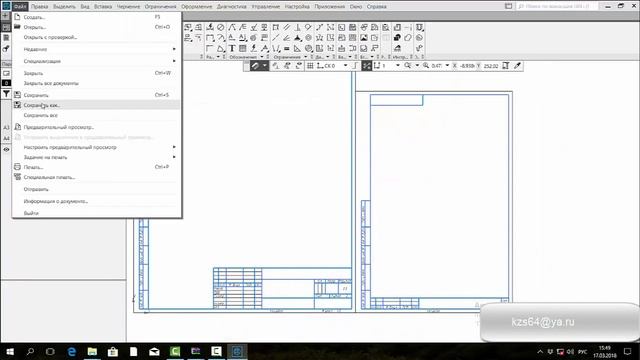The height and width of the screenshot is (360, 640).
Task: Open dropdown arrow next to highlighted link icon
Action: tap(264, 66)
